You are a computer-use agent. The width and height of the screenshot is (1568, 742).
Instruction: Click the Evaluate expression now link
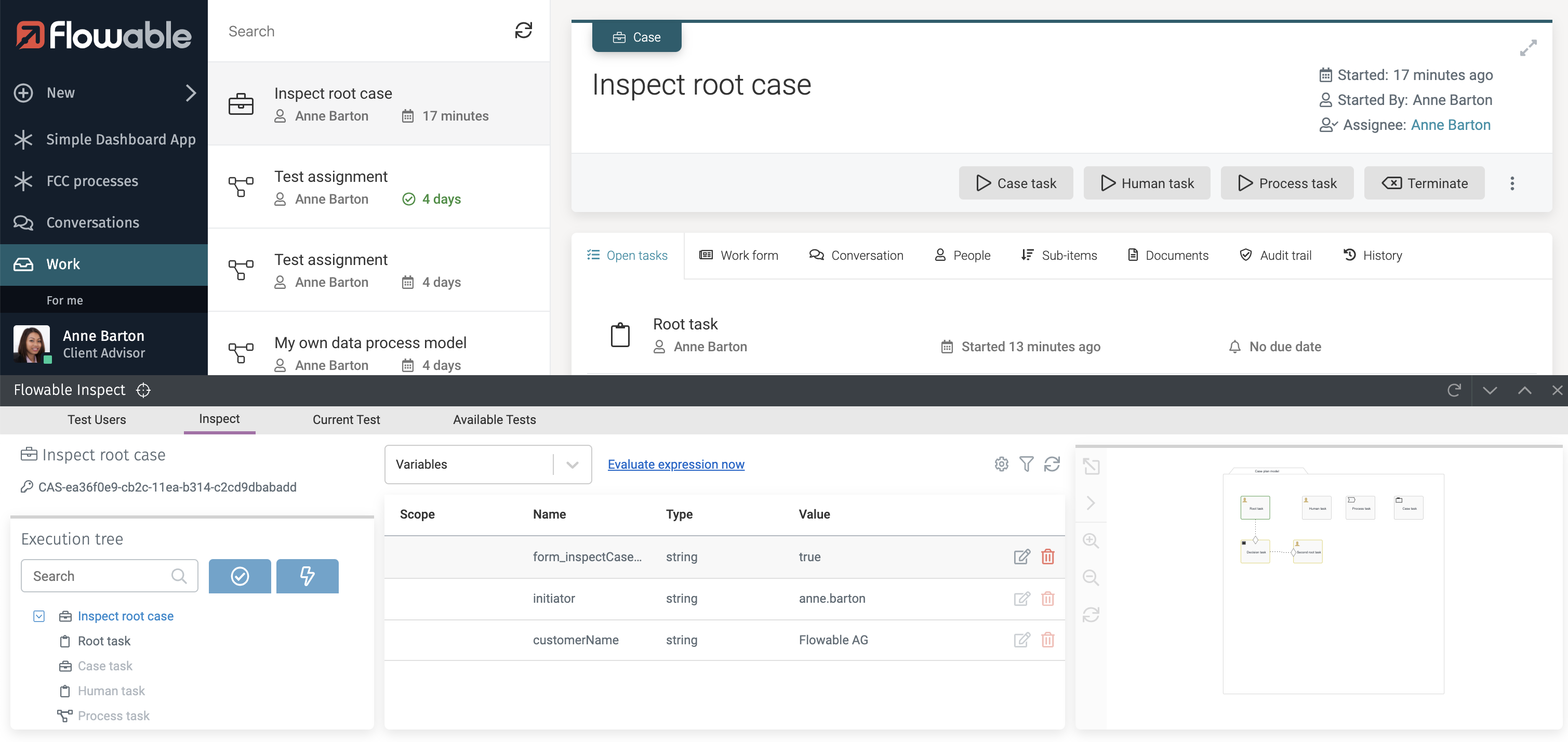tap(675, 465)
